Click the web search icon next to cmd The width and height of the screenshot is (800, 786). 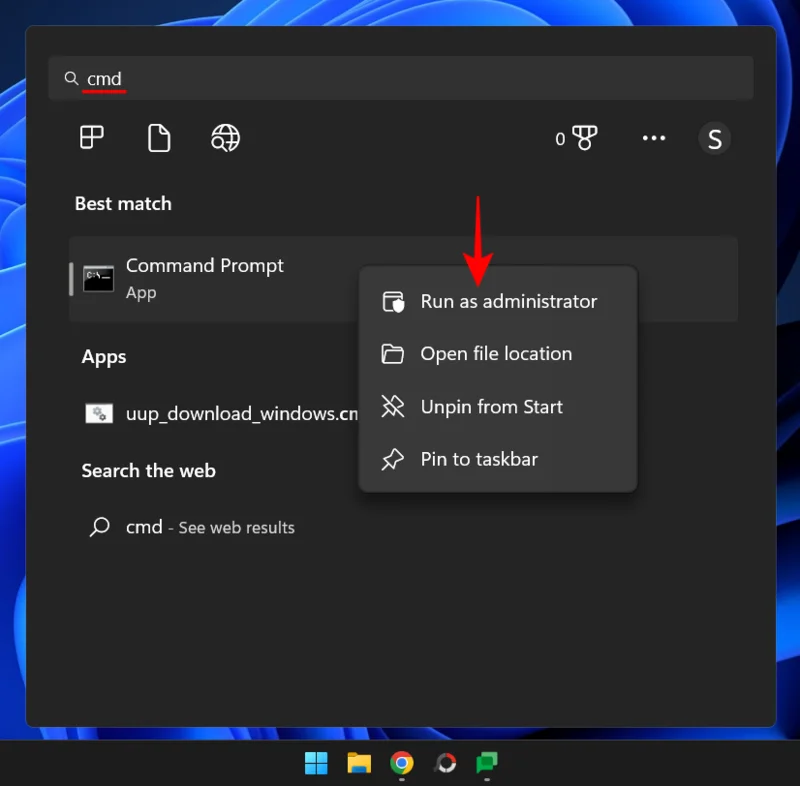click(100, 527)
